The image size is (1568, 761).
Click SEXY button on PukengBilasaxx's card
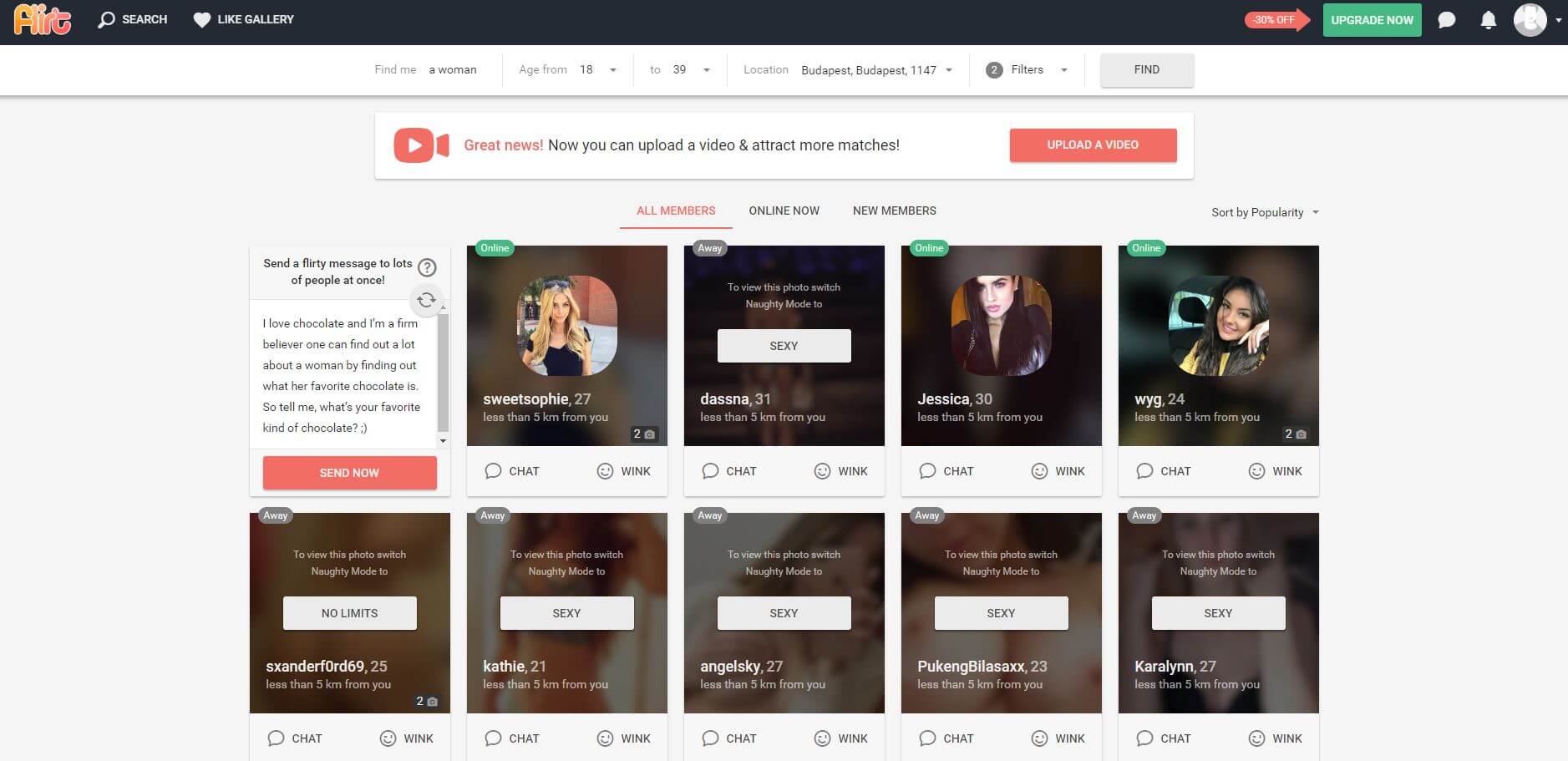1001,613
